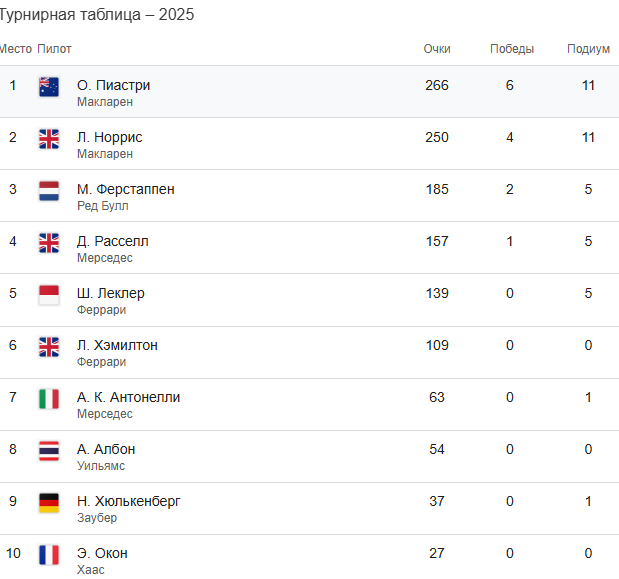Click the Уильямс team name
Screen dimensions: 619x579
(101, 466)
